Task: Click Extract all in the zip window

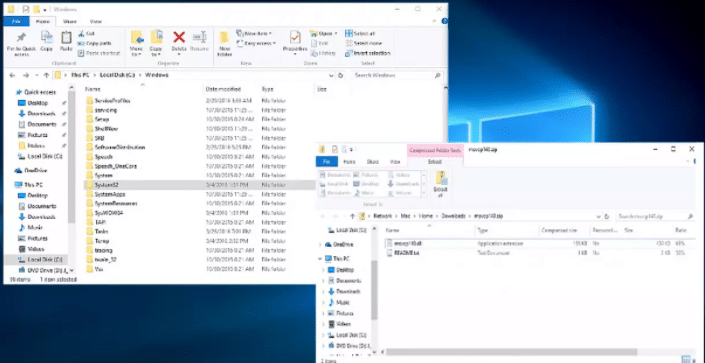Action: [441, 184]
